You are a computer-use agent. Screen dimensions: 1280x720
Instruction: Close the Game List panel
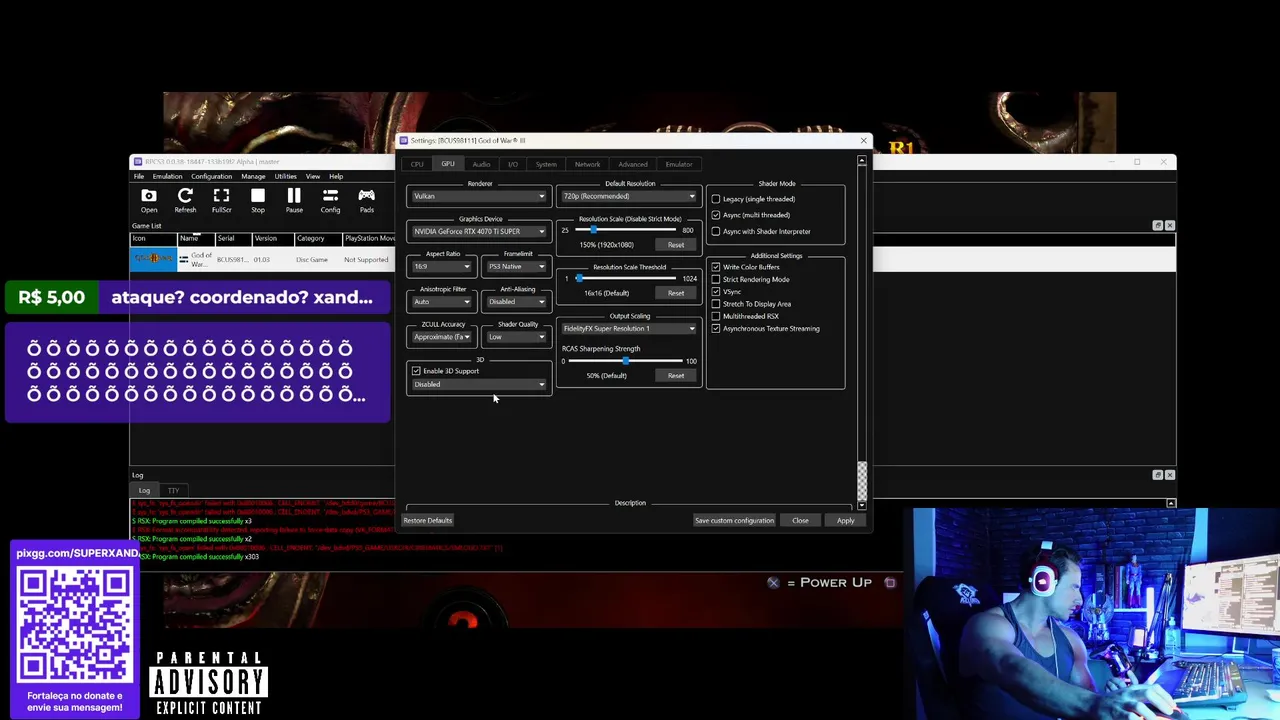pyautogui.click(x=1169, y=226)
